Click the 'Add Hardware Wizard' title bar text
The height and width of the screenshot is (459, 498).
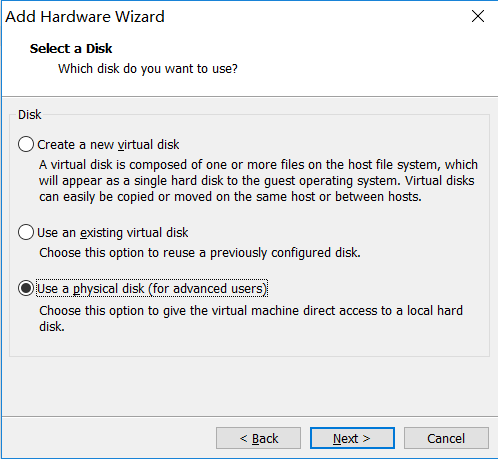85,17
